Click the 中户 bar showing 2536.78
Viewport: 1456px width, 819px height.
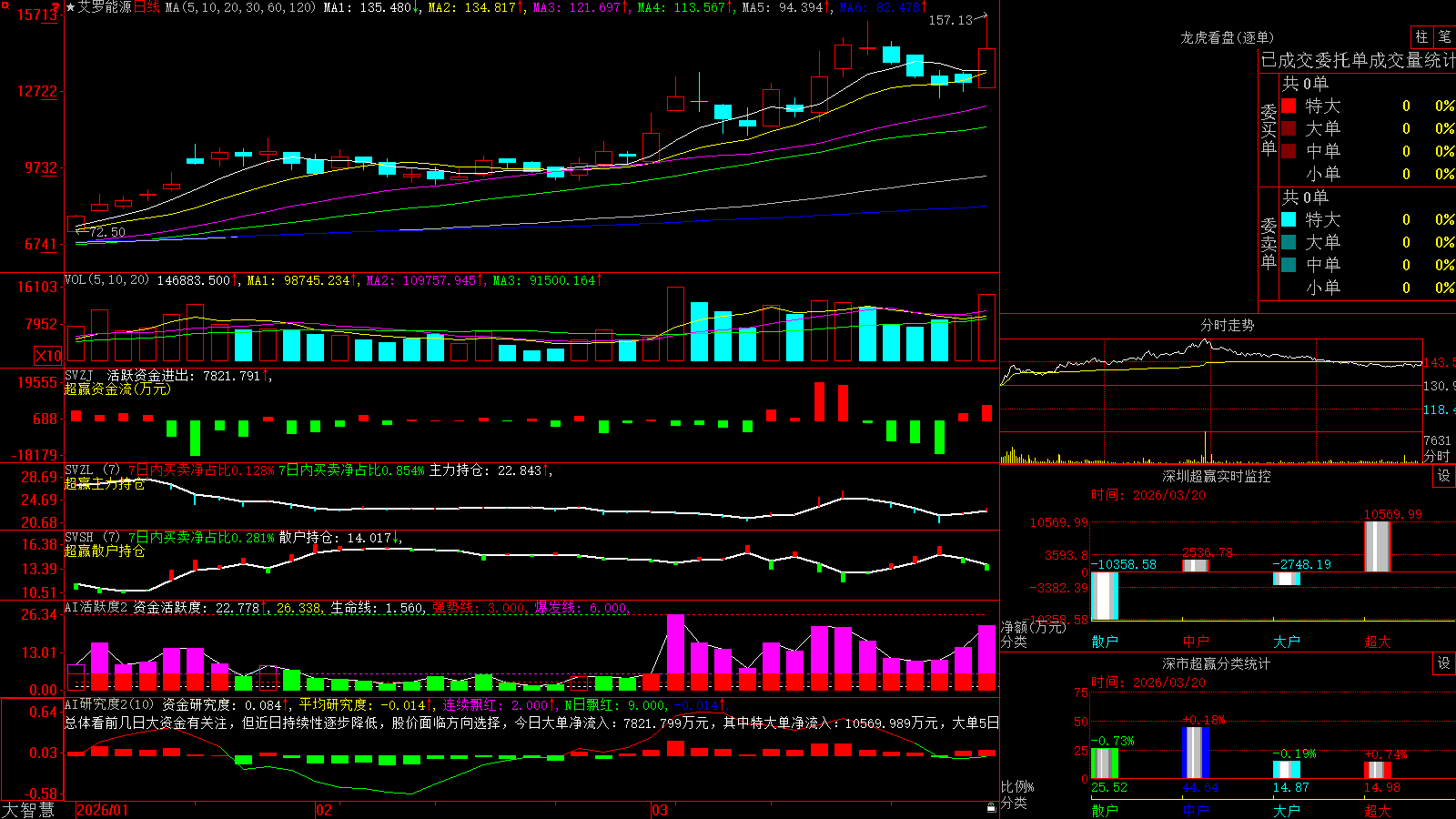[1196, 565]
